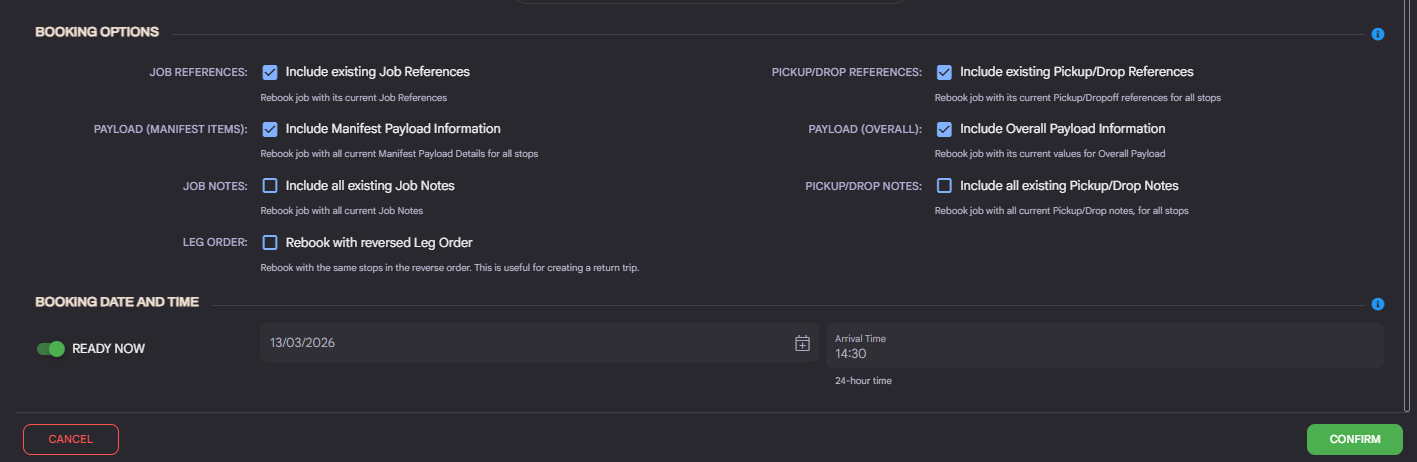Click the READY NOW label text
Viewport: 1417px width, 462px height.
[109, 349]
